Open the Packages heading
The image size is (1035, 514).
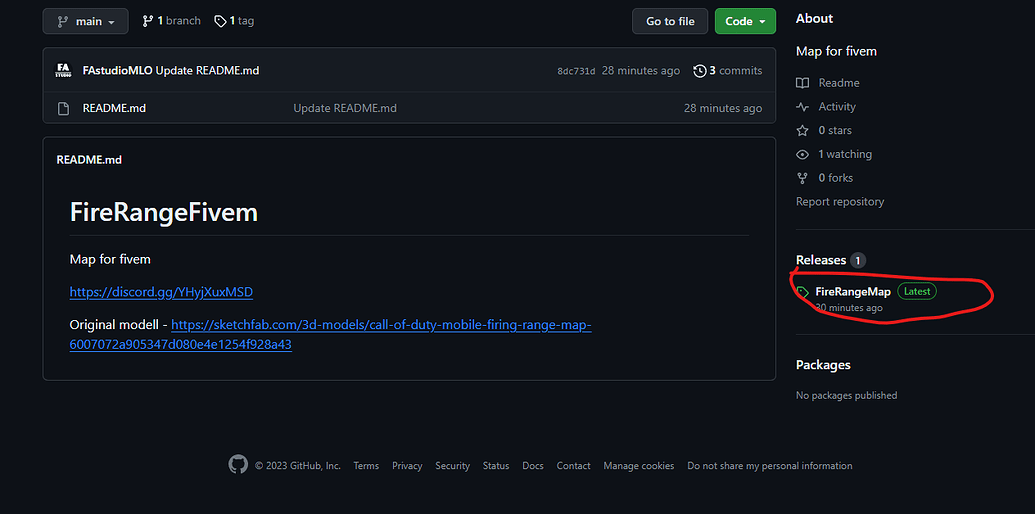tap(823, 365)
